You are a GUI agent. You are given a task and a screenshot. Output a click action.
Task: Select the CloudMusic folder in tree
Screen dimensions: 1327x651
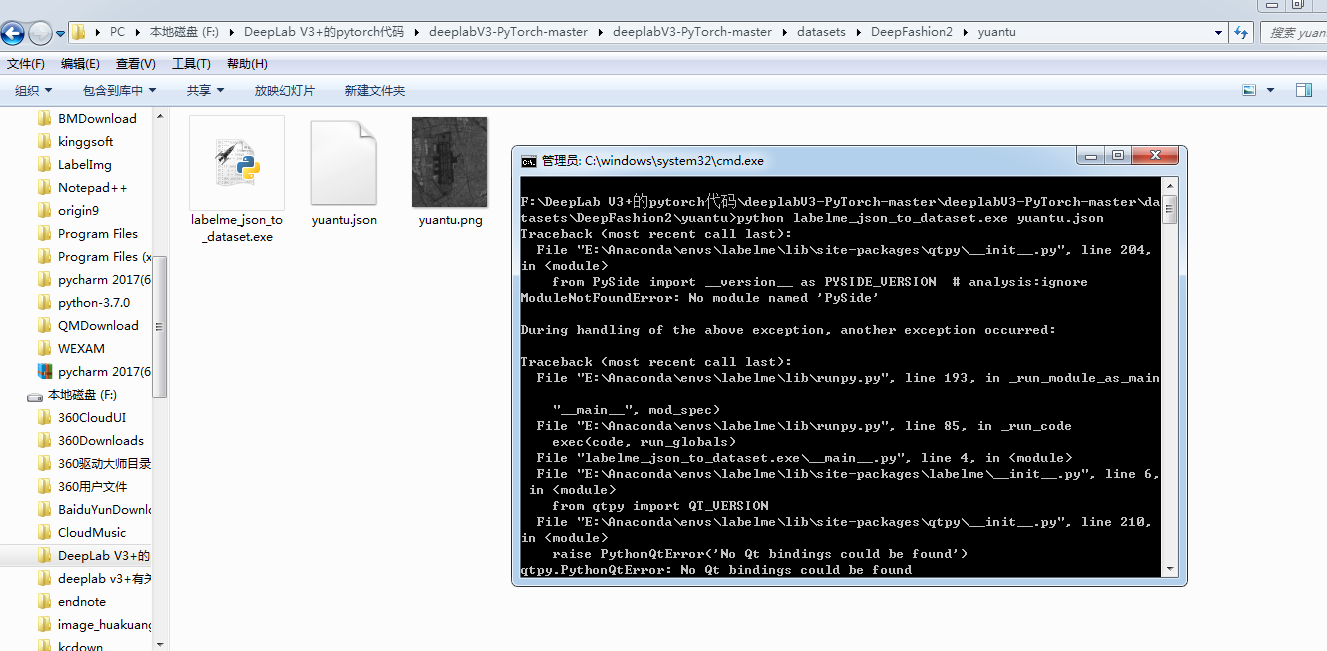[94, 532]
